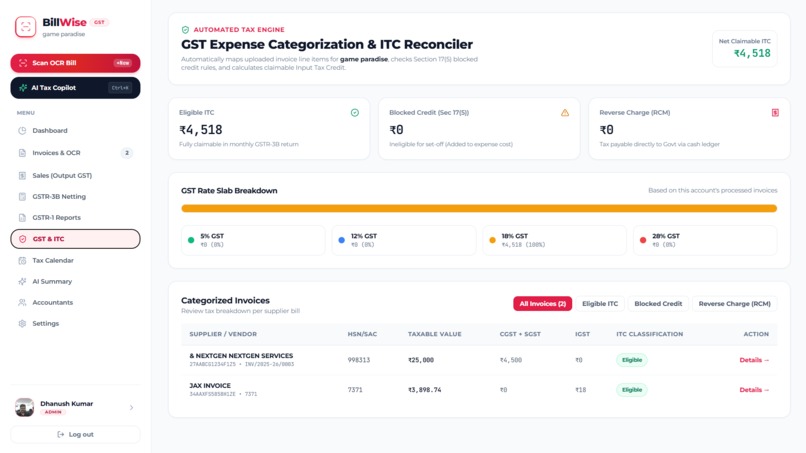
Task: Click the Taxable Value column header
Action: pos(435,334)
